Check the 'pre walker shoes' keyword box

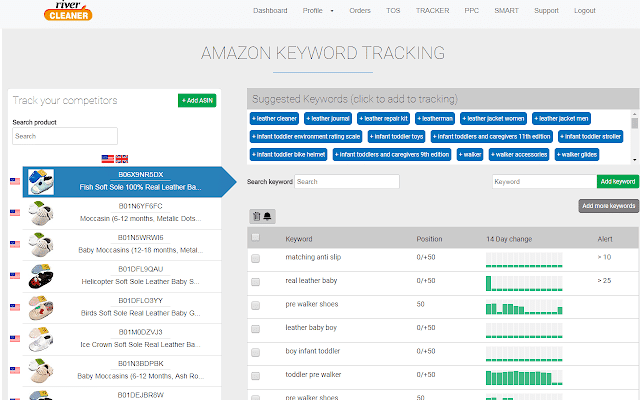256,305
